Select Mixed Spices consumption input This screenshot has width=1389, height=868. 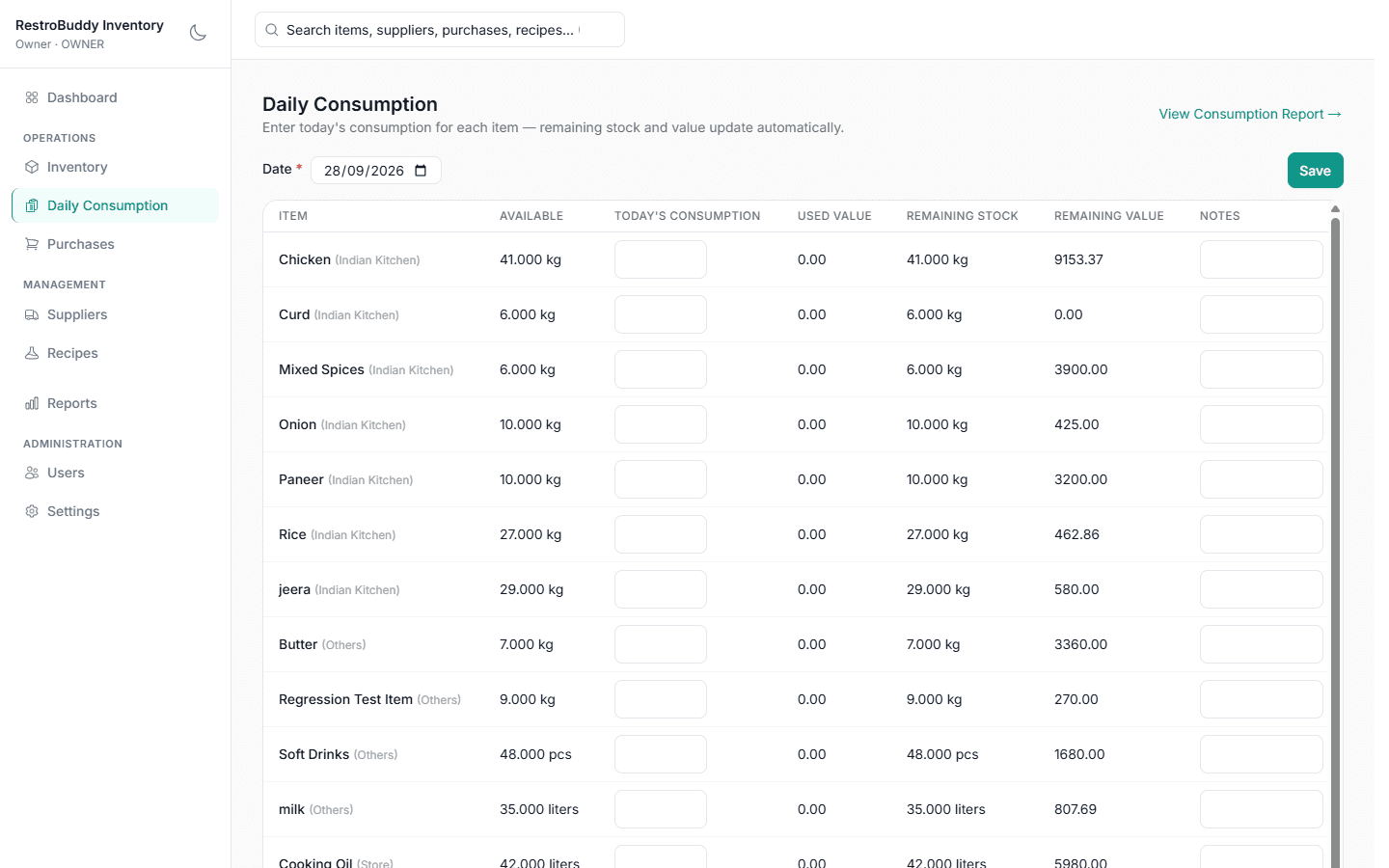(661, 369)
